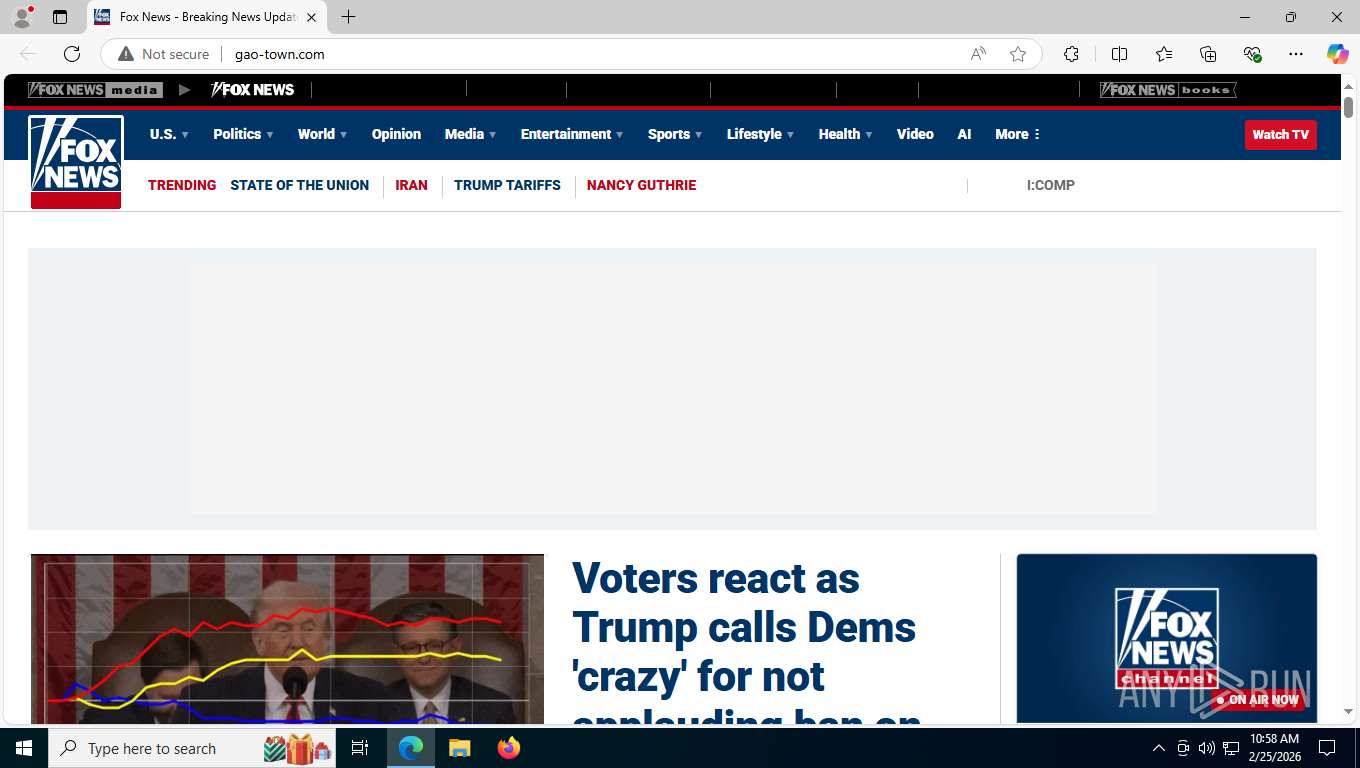
Task: Open a new tab with plus icon
Action: [348, 17]
